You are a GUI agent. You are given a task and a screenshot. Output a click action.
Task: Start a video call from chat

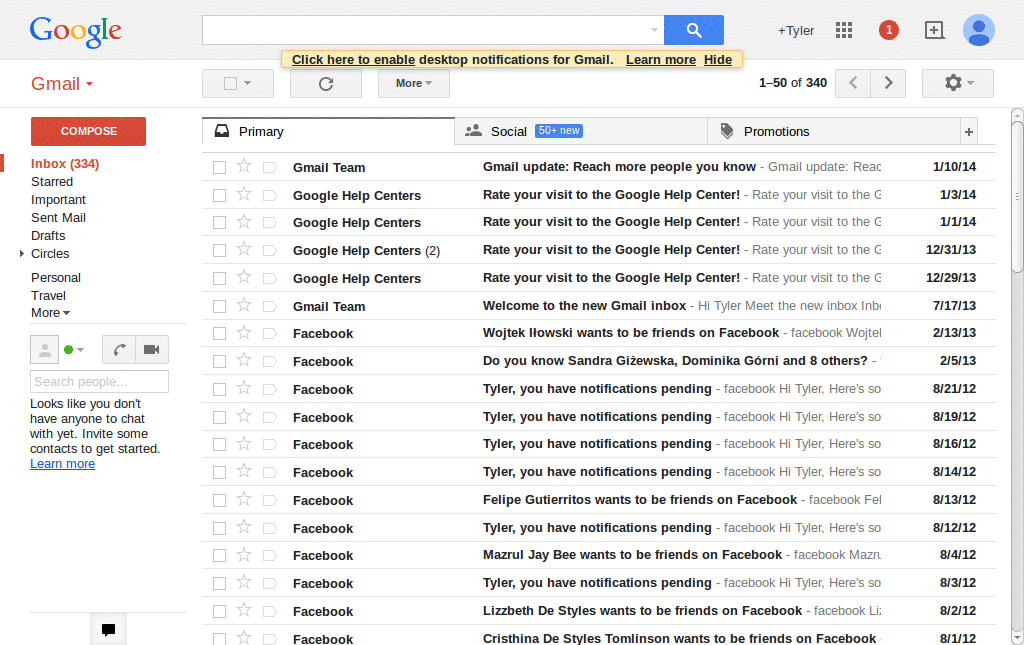pyautogui.click(x=152, y=350)
